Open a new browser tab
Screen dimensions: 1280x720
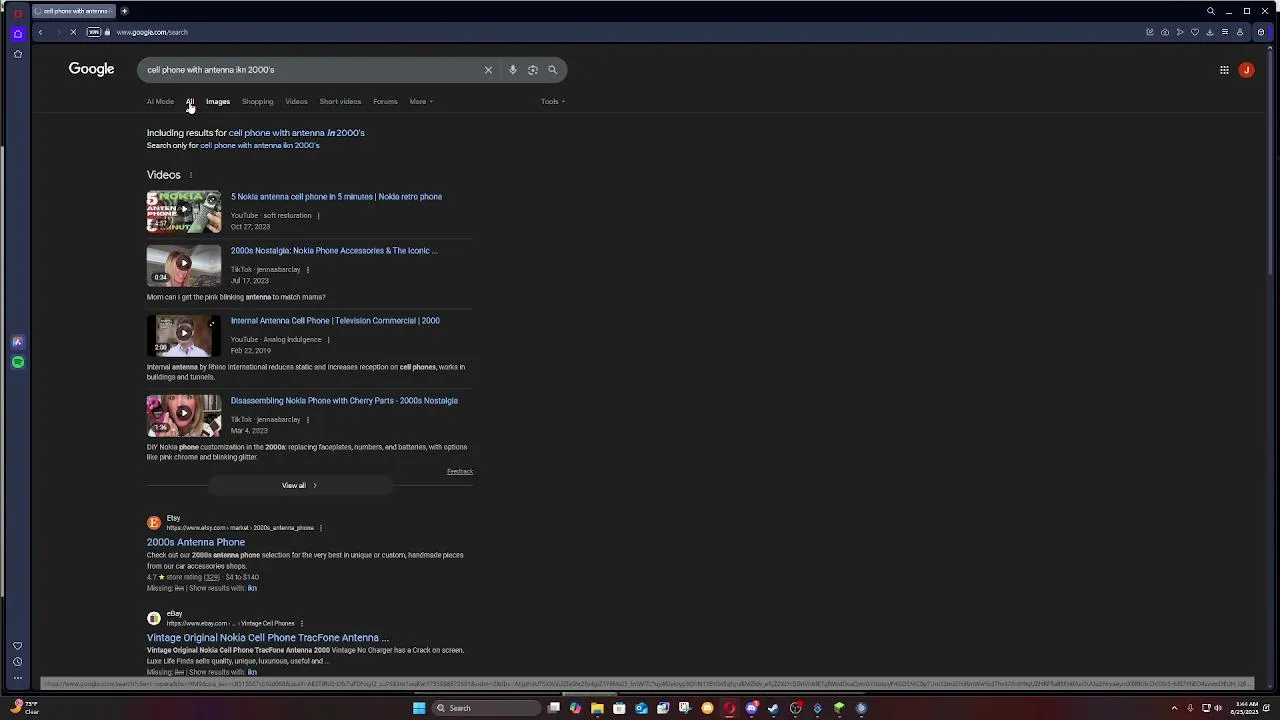click(124, 11)
